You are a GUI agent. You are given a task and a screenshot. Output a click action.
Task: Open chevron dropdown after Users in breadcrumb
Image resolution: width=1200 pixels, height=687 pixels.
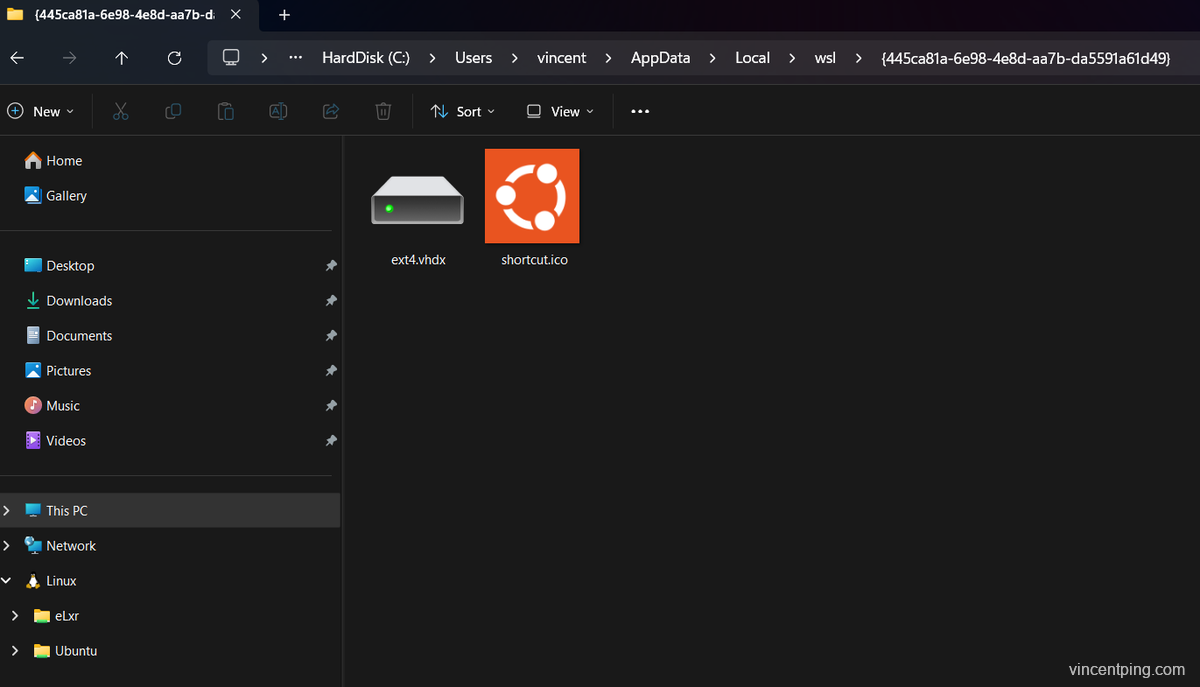tap(514, 58)
